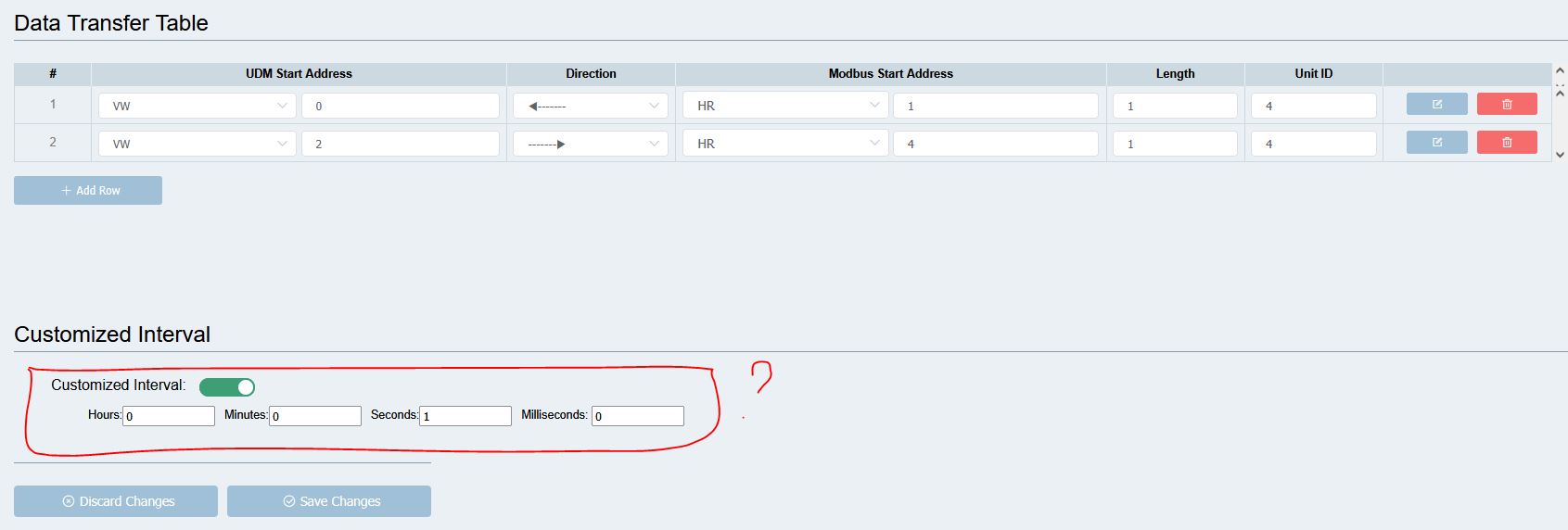Click the UDM Start Address column header

tap(299, 73)
